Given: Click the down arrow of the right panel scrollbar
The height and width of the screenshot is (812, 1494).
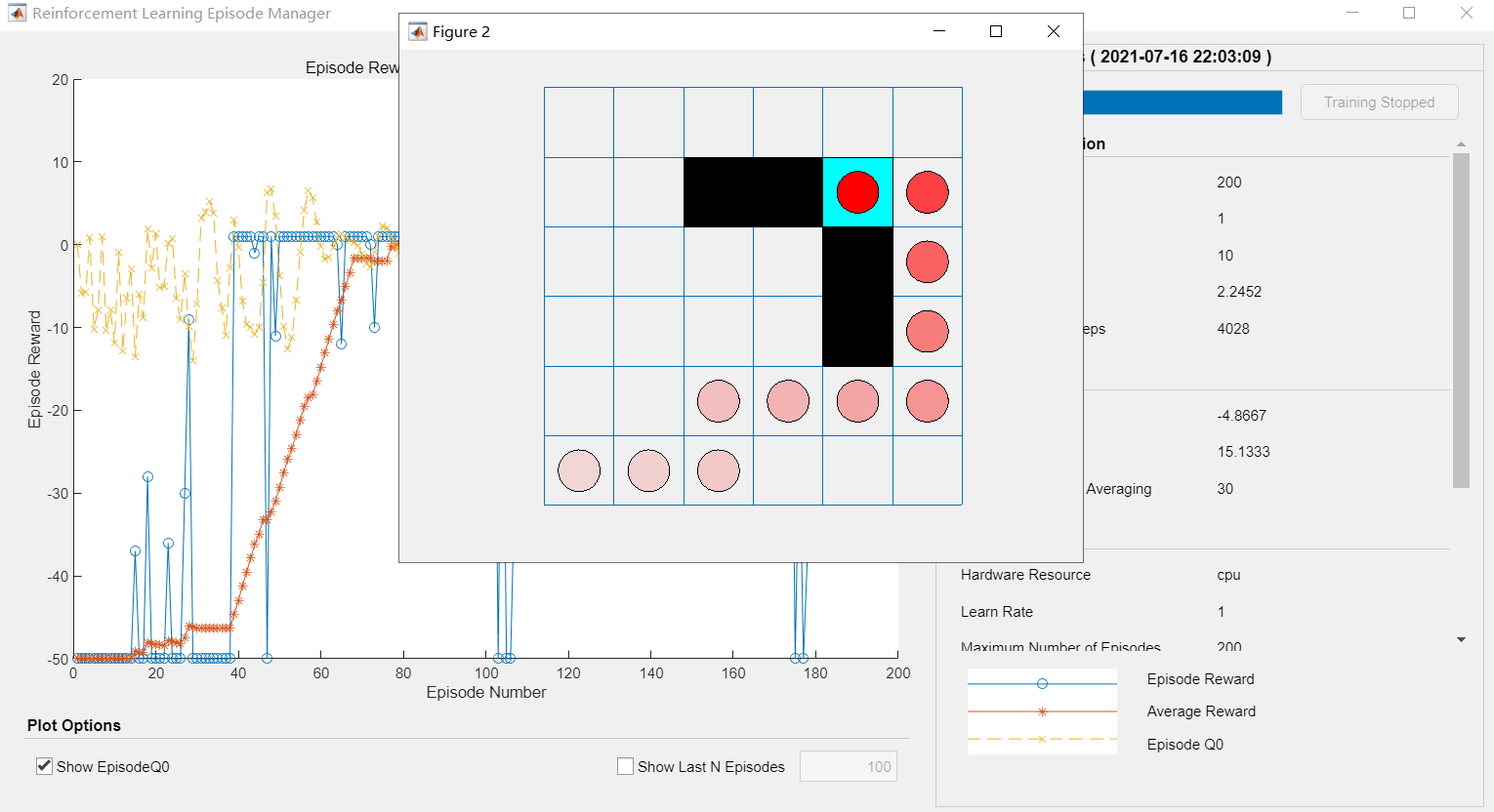Looking at the screenshot, I should click(1461, 641).
